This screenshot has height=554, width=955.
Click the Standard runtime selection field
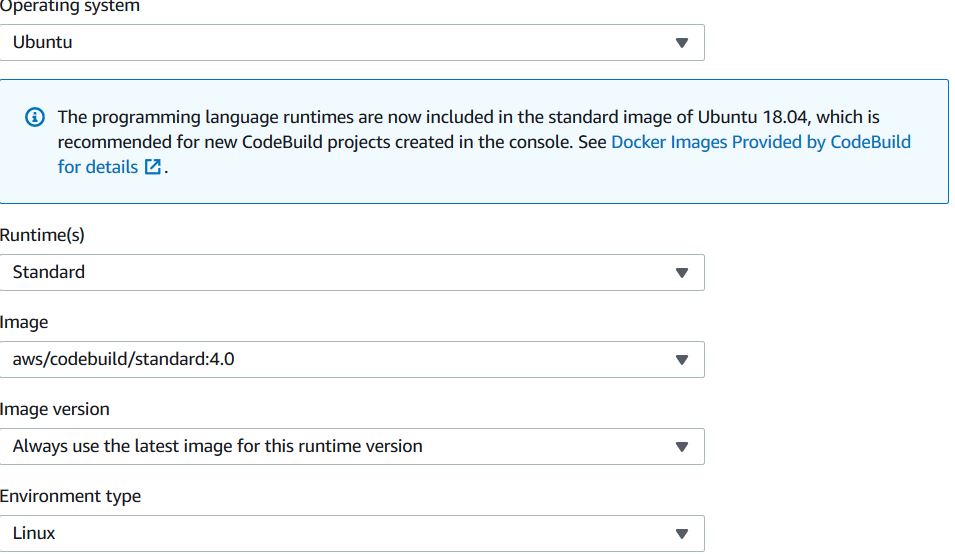point(352,273)
